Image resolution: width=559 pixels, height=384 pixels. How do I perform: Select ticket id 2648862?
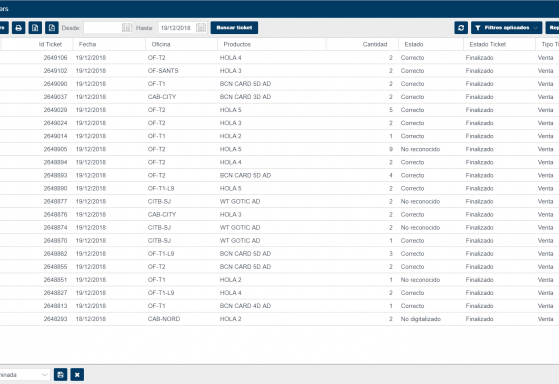click(55, 254)
